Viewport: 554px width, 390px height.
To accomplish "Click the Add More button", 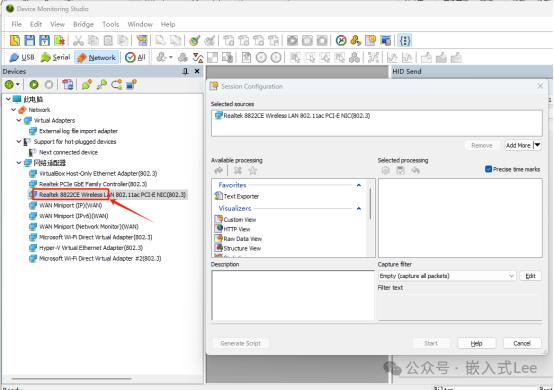I will click(518, 145).
